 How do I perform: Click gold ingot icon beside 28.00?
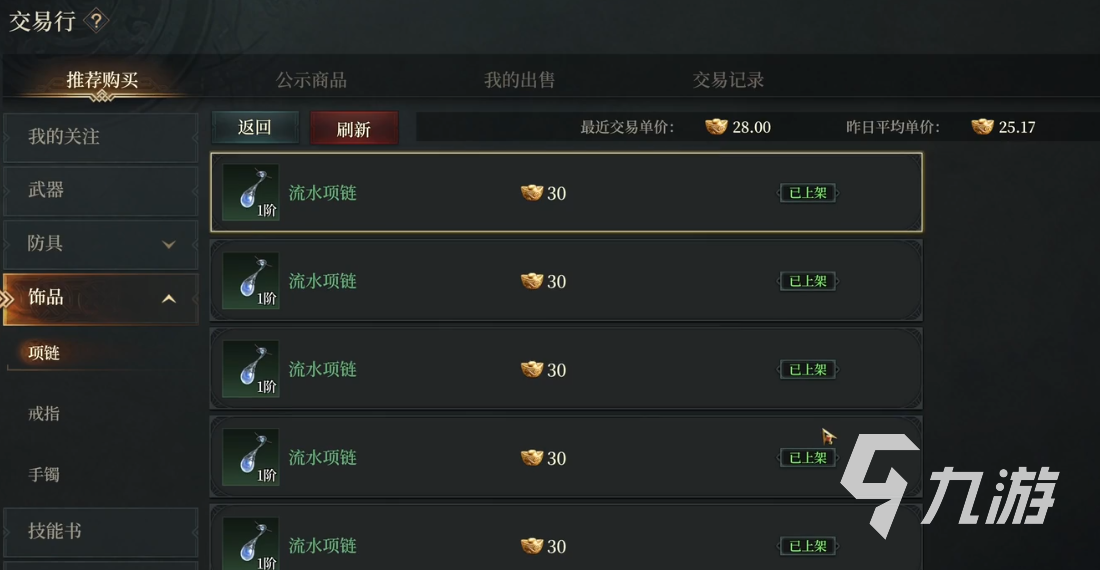pos(716,127)
